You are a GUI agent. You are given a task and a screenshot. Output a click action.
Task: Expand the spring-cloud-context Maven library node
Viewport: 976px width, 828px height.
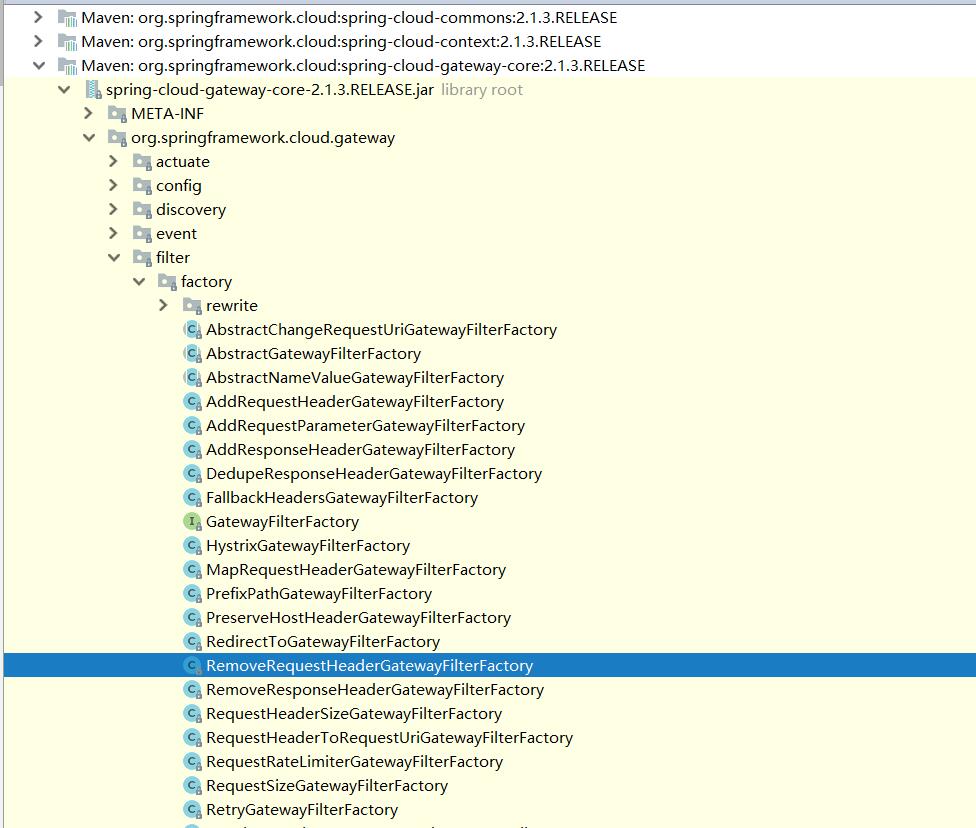(x=38, y=41)
